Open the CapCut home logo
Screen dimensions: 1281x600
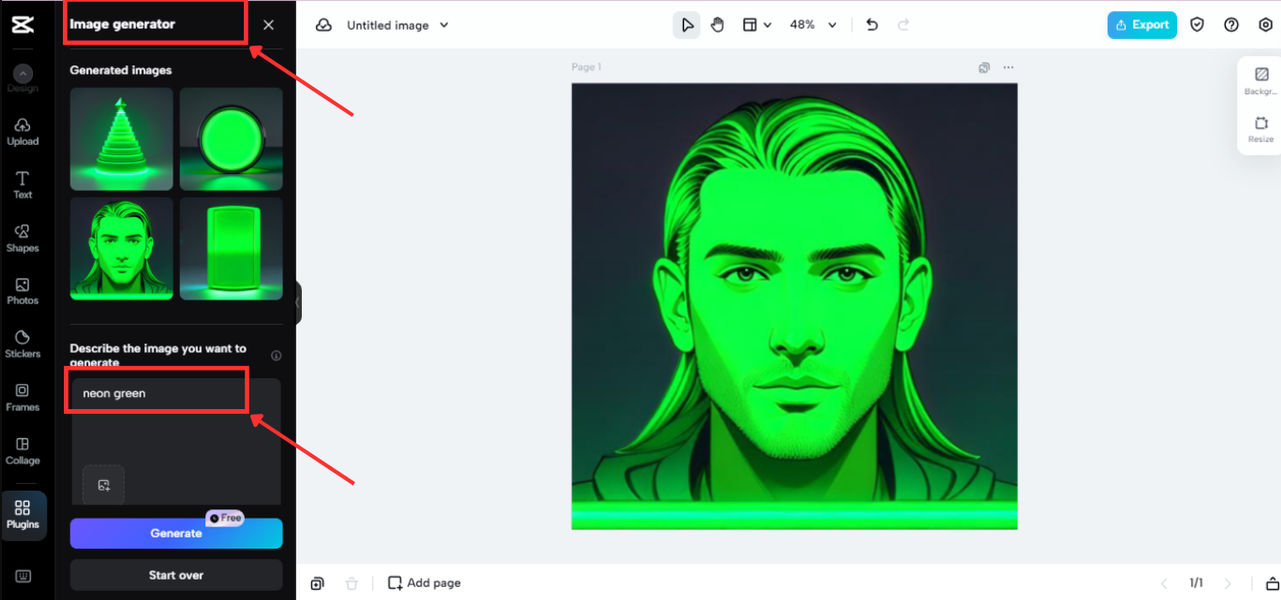[22, 25]
